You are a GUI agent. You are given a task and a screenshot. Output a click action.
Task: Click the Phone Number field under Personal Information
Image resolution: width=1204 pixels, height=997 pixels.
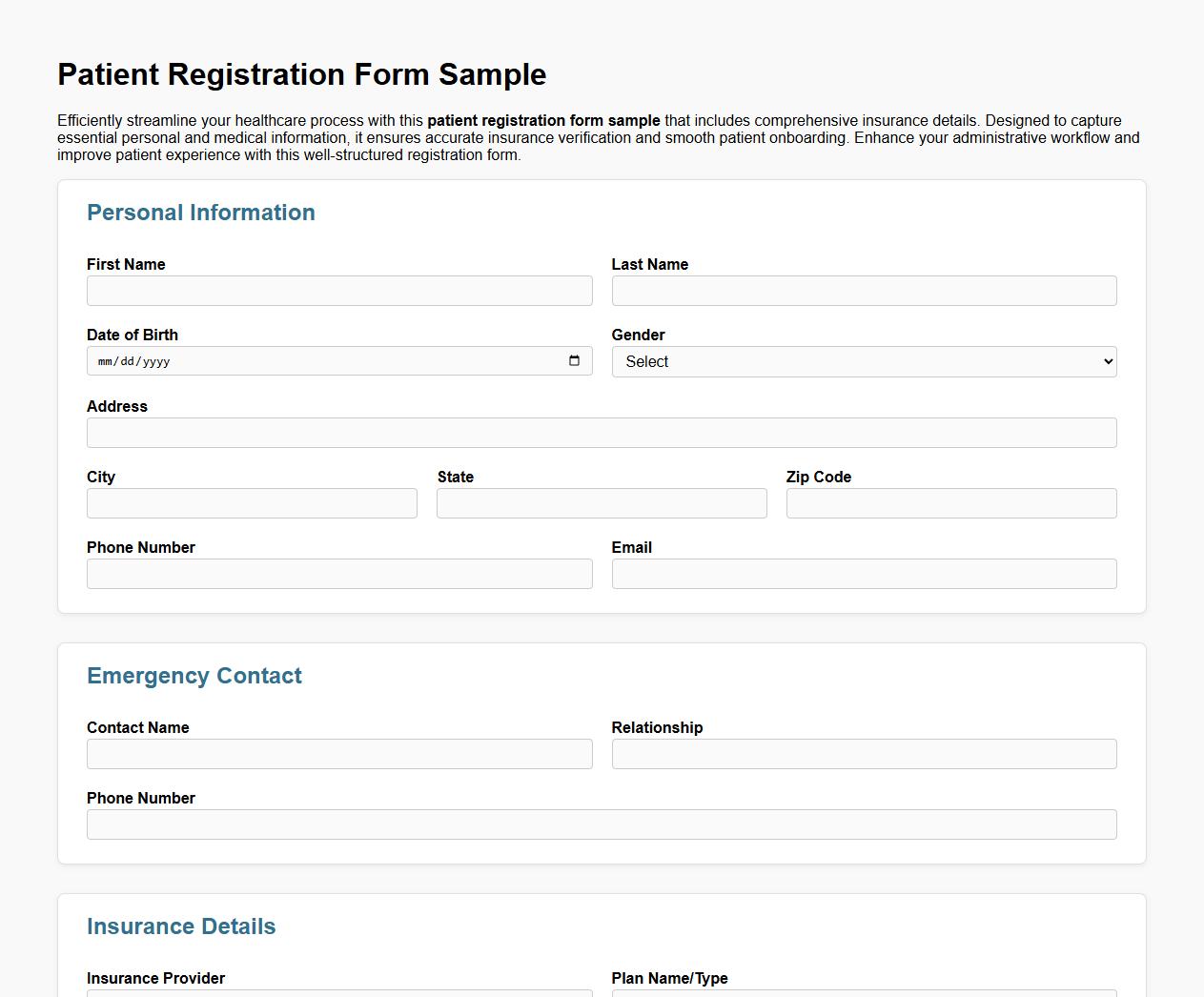pos(339,573)
